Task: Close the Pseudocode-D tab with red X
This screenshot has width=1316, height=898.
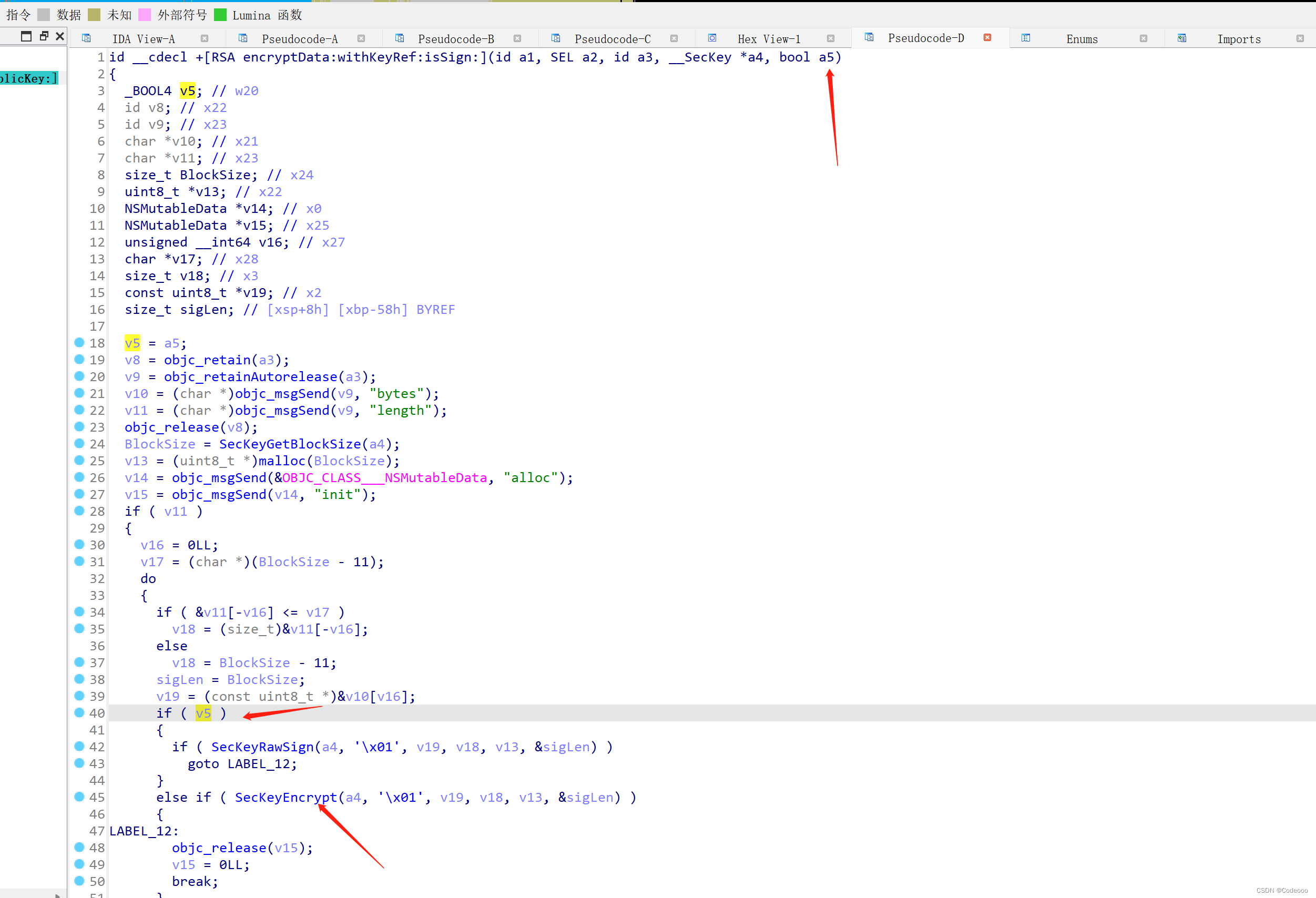Action: tap(987, 37)
